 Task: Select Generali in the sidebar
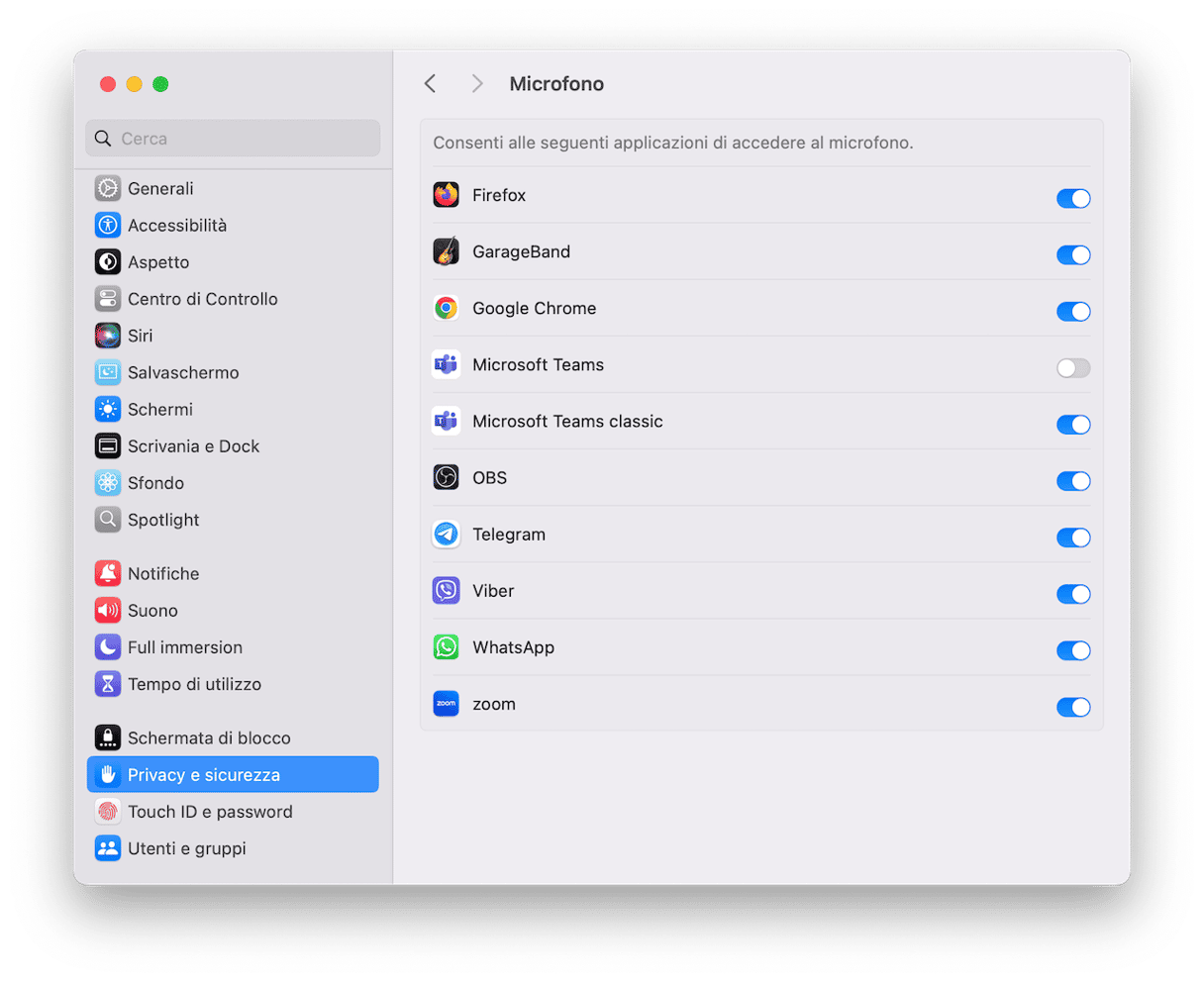[x=159, y=188]
